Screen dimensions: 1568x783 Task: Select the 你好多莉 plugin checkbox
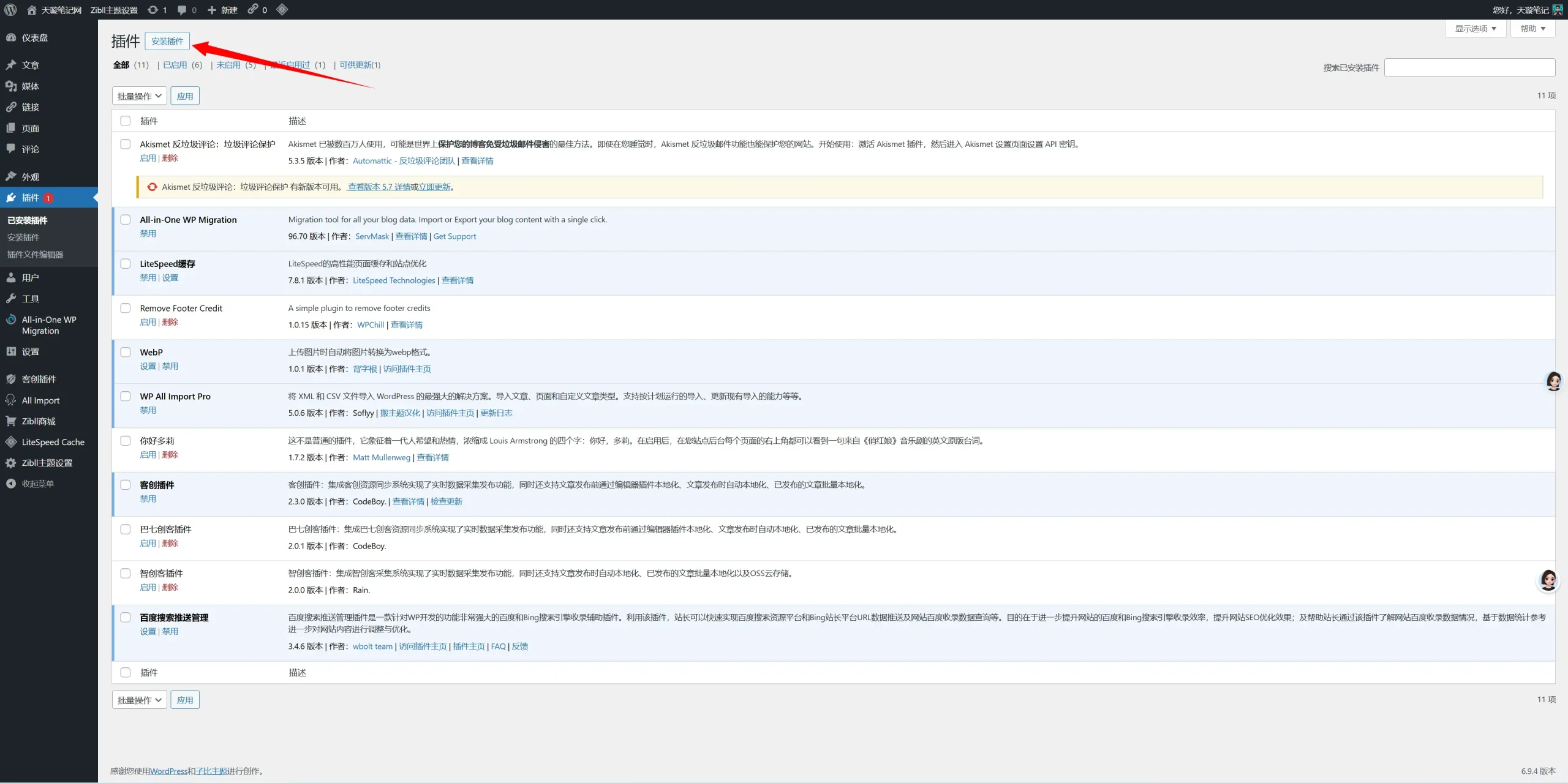(x=126, y=440)
